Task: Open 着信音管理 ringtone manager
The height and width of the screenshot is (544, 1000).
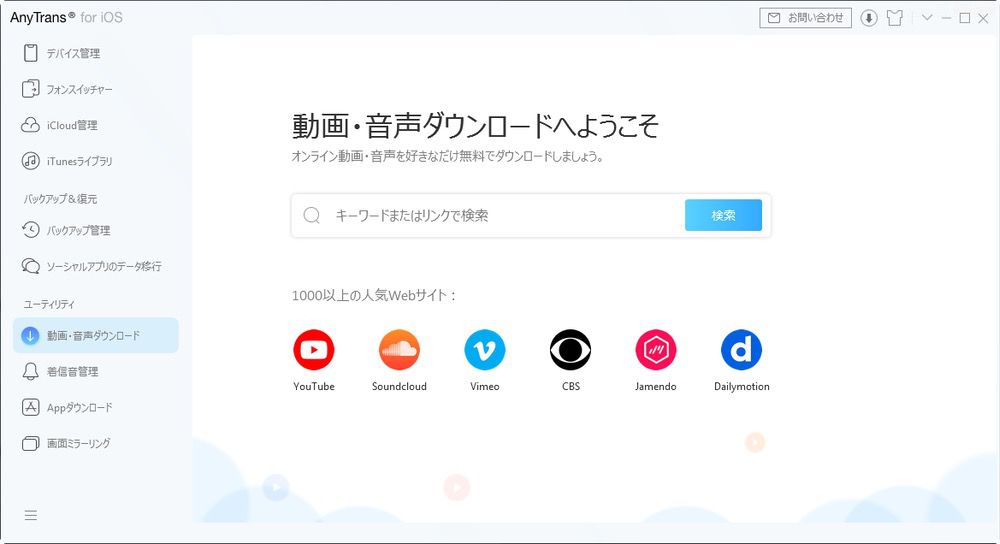Action: 72,371
